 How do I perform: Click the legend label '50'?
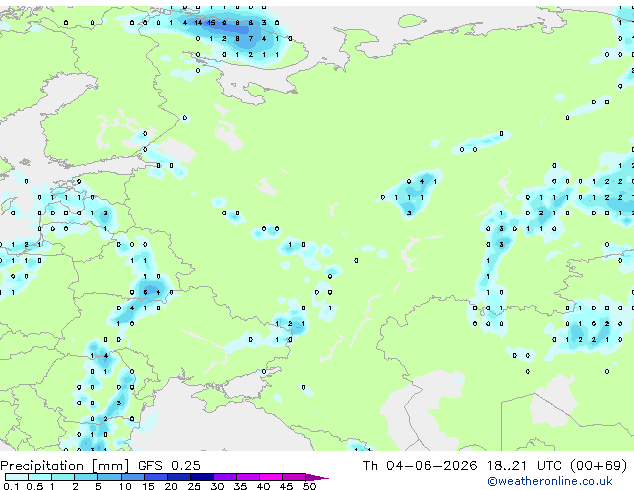coord(309,486)
